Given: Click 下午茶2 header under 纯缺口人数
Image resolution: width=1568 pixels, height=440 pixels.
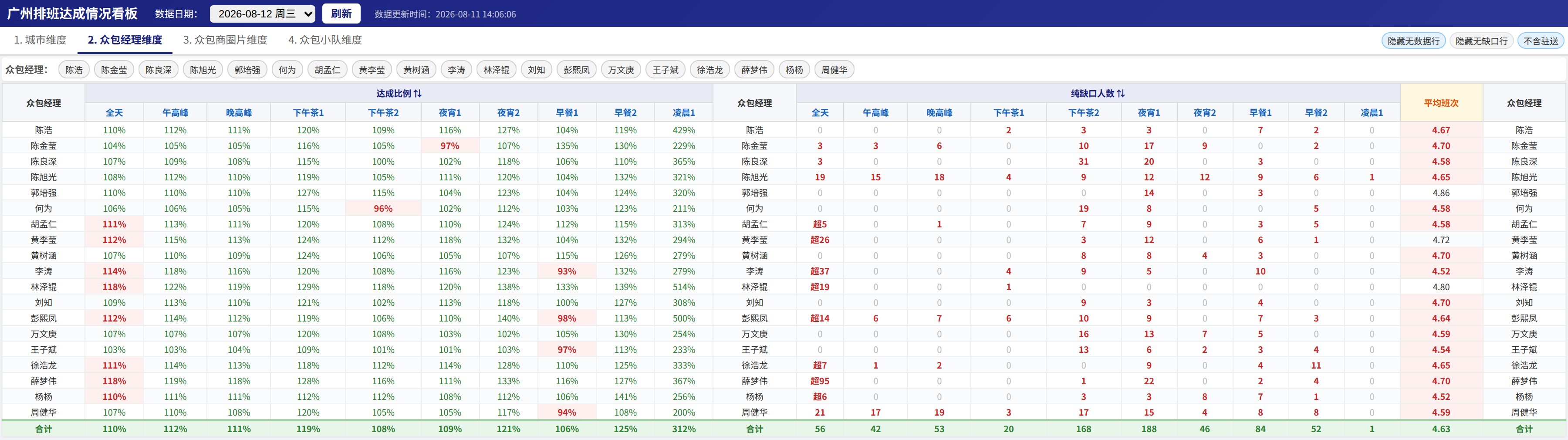Looking at the screenshot, I should [x=1084, y=112].
